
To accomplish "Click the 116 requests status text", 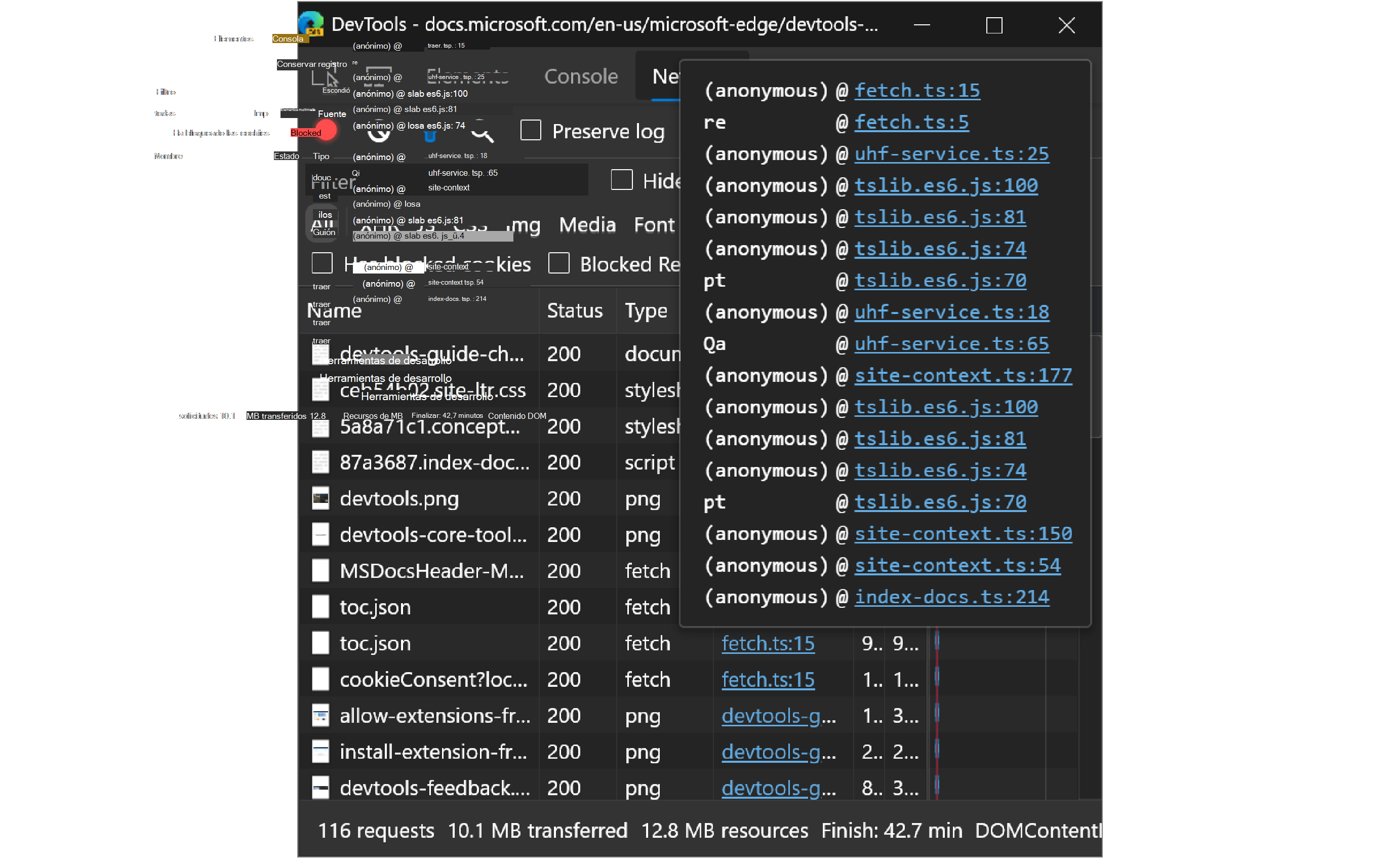I will pyautogui.click(x=376, y=831).
